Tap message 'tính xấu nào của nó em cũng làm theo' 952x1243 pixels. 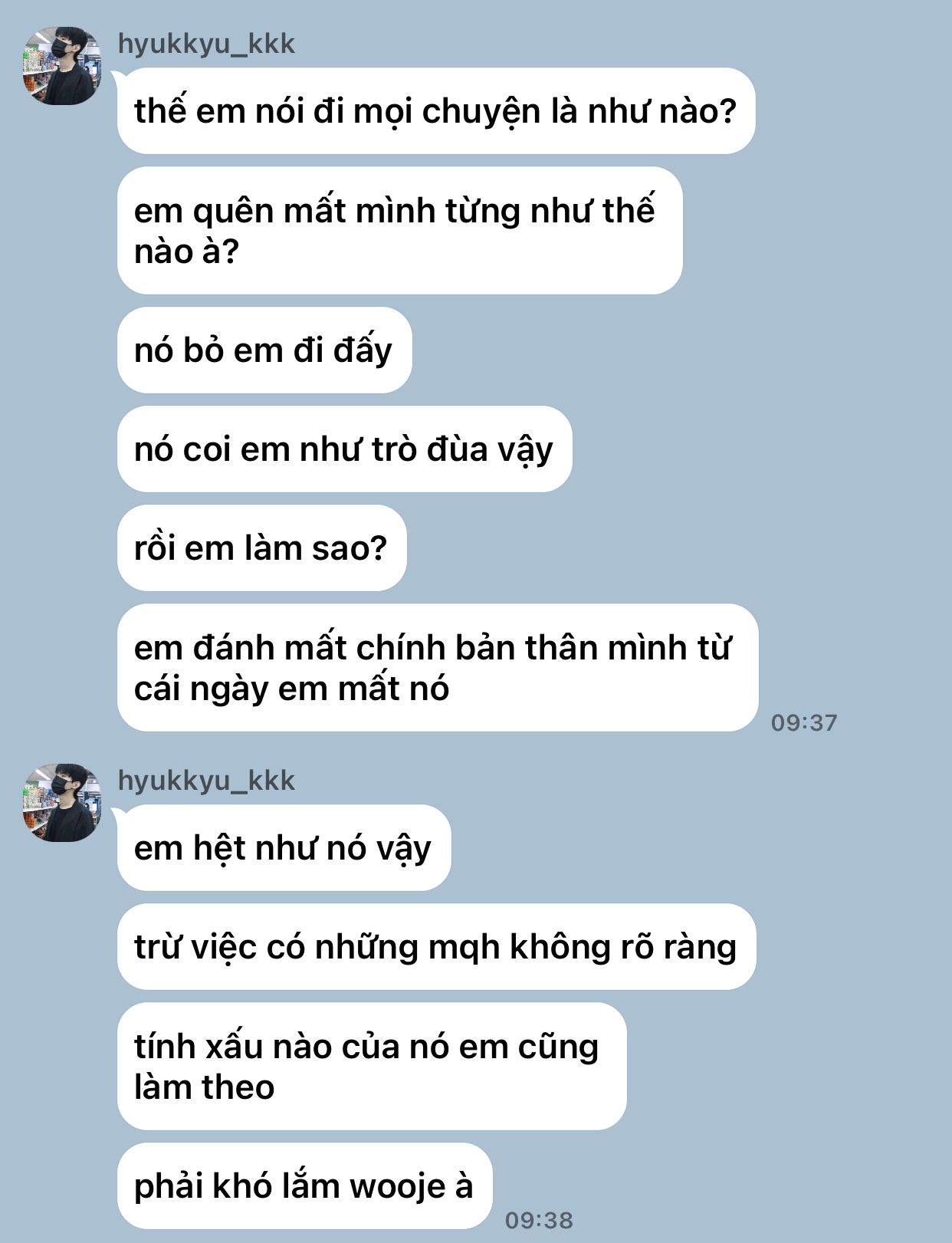372,1066
